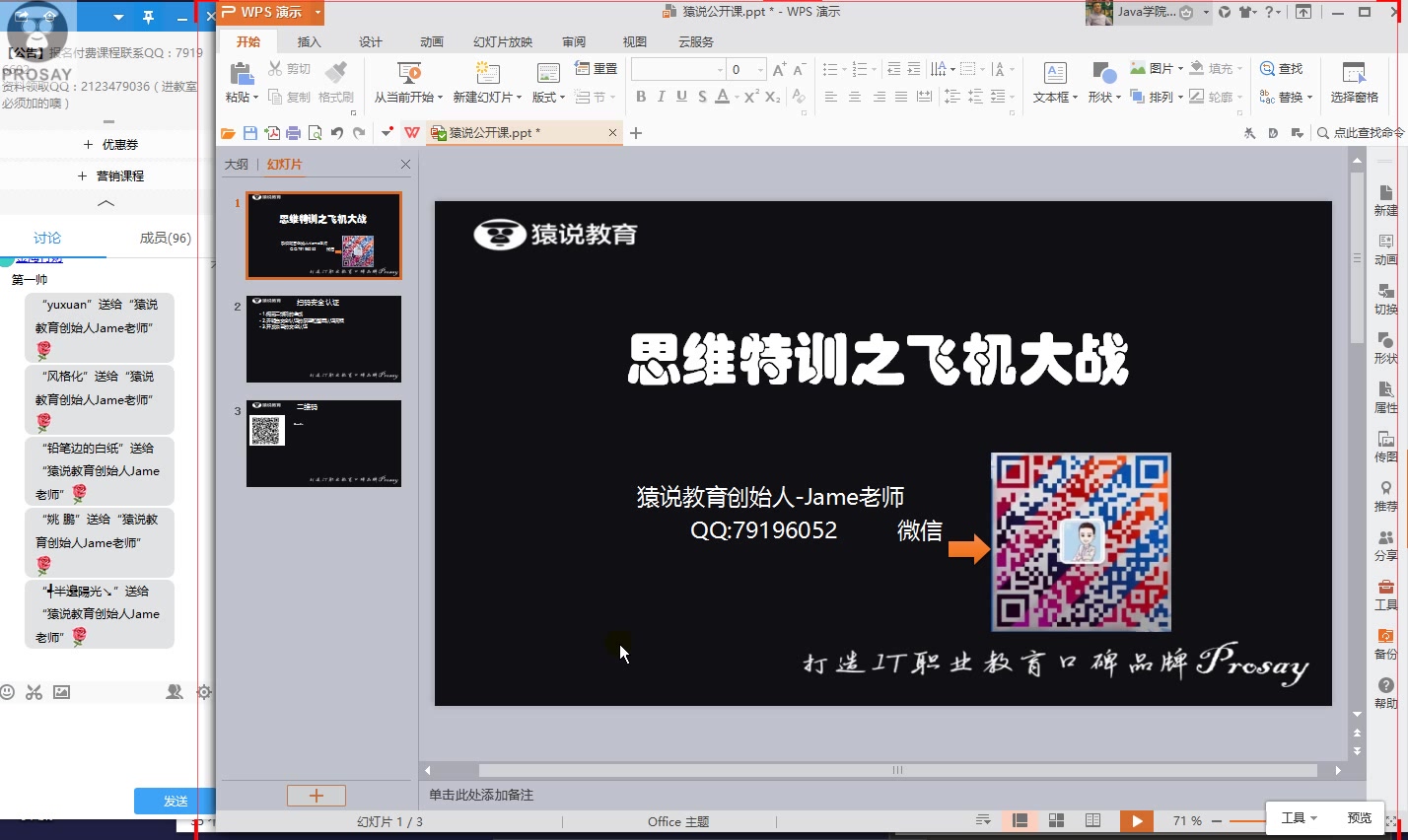Image resolution: width=1408 pixels, height=840 pixels.
Task: Open the font size dropdown
Action: click(760, 69)
